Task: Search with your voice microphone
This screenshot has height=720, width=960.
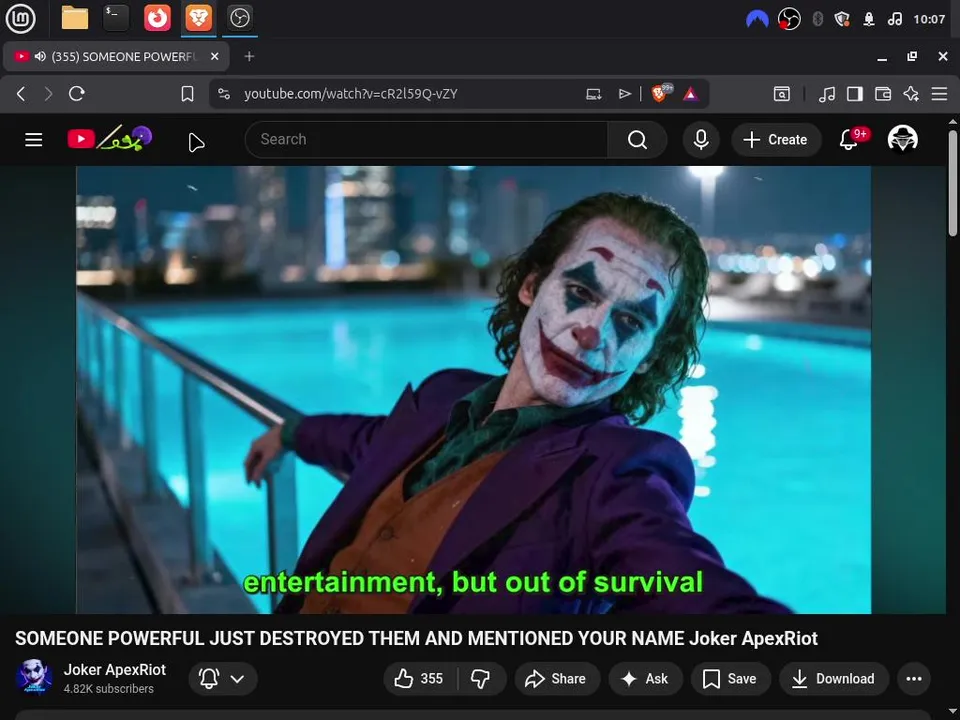Action: click(x=701, y=140)
